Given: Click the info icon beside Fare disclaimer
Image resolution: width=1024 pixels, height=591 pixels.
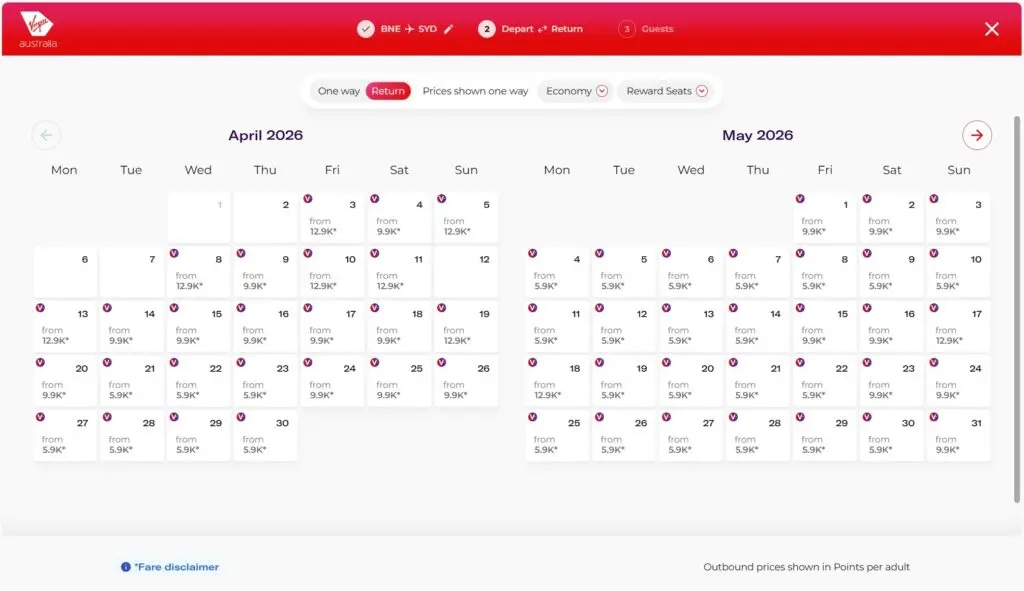Looking at the screenshot, I should 124,566.
